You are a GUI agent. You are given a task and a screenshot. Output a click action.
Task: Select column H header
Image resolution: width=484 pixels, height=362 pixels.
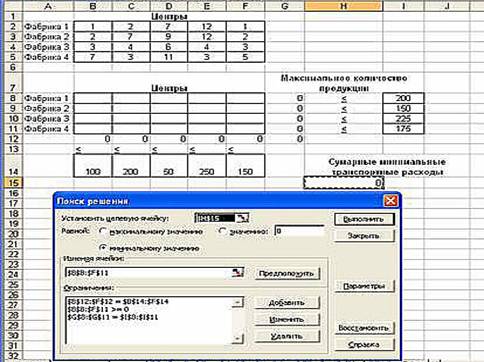point(344,6)
